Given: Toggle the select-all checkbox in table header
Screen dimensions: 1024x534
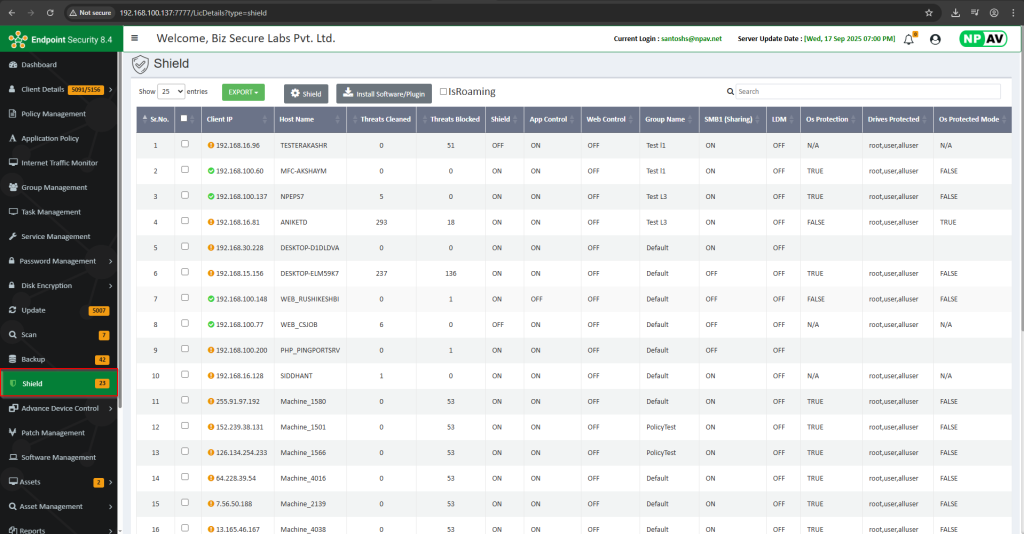Looking at the screenshot, I should (x=183, y=119).
